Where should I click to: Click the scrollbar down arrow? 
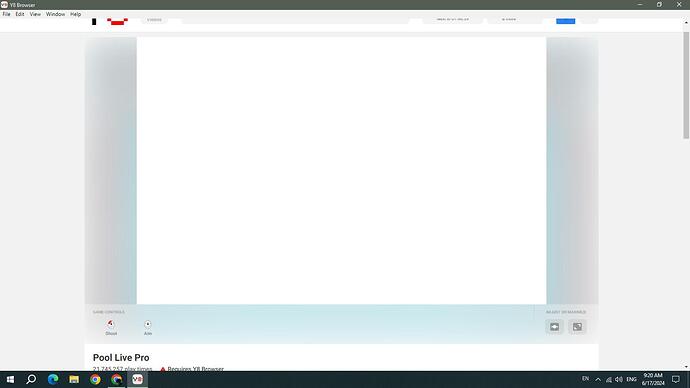(686, 366)
